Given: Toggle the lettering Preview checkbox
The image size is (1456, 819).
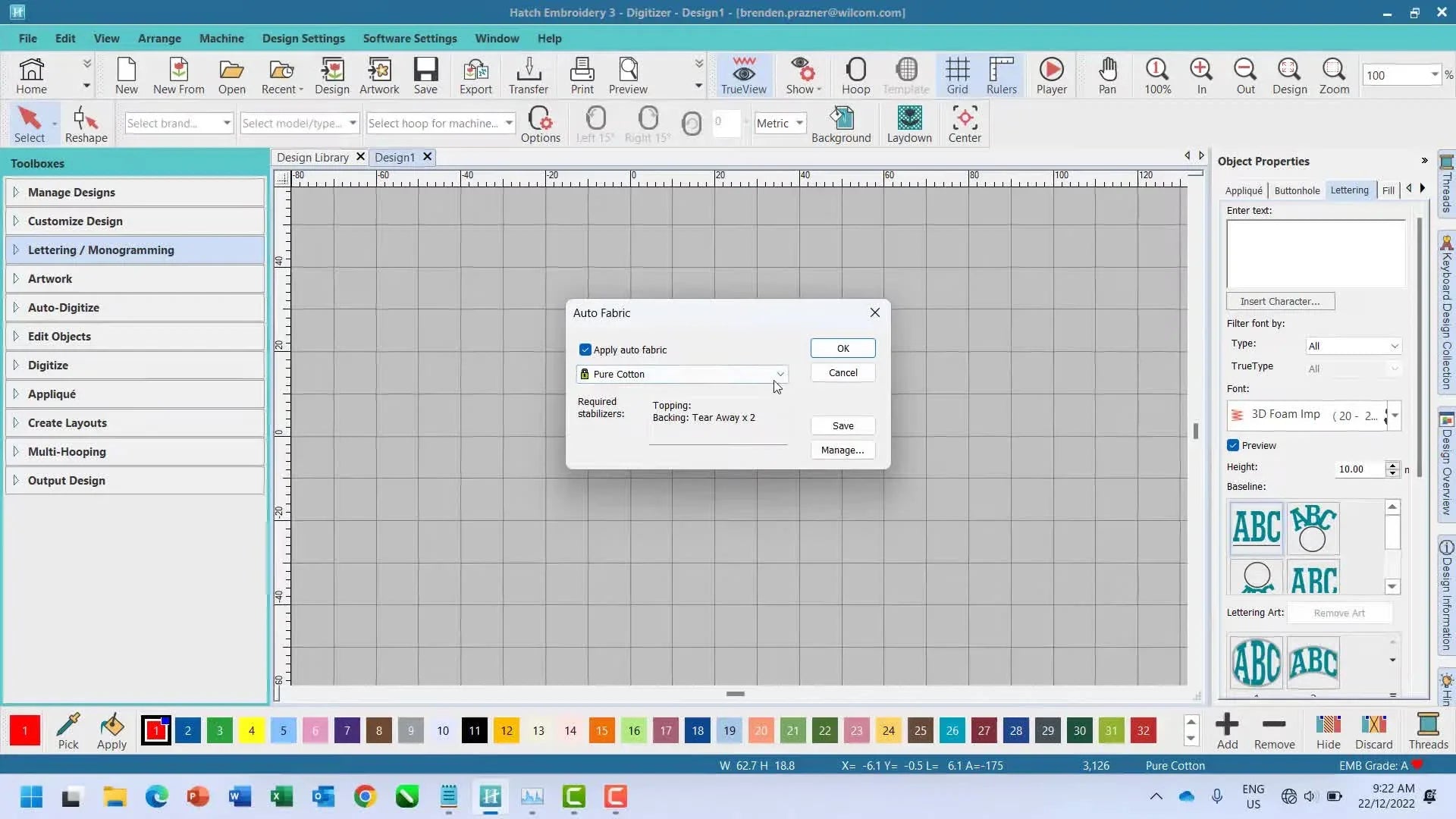Looking at the screenshot, I should (x=1233, y=445).
